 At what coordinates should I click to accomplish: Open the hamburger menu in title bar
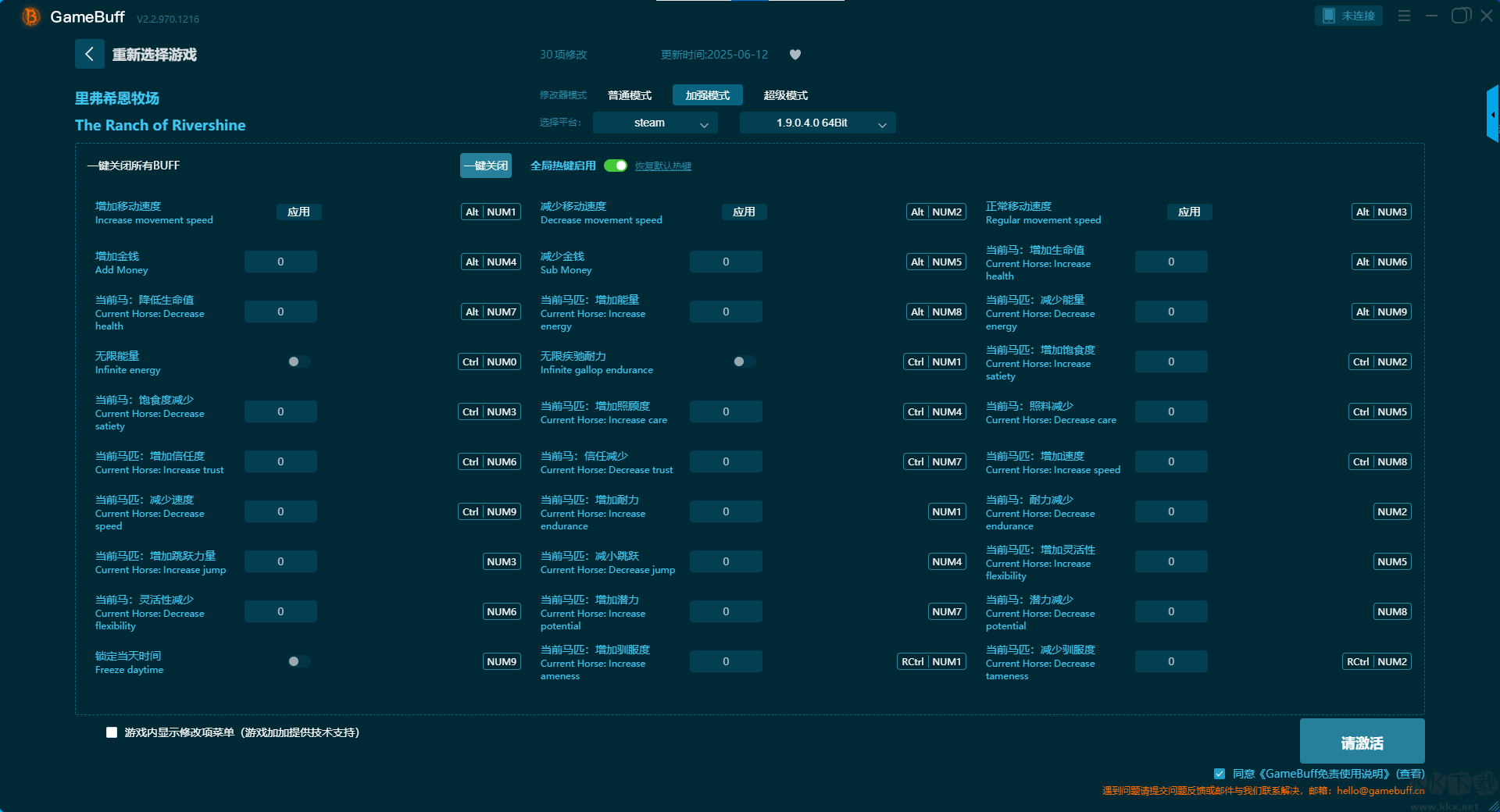pyautogui.click(x=1404, y=16)
